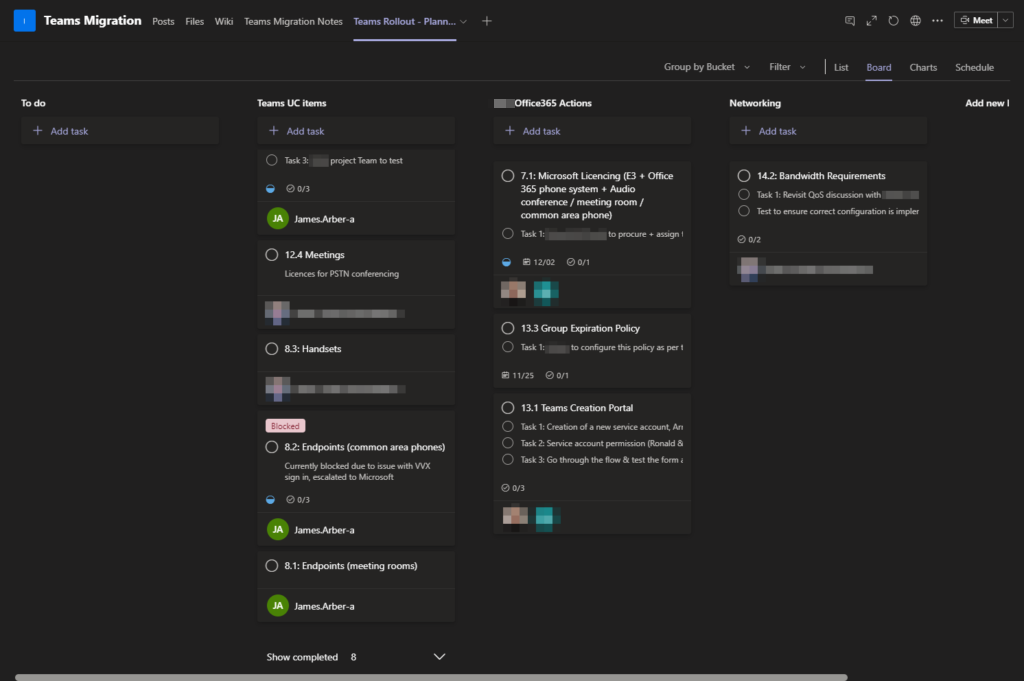Click teal avatar on 7.1 Licencing card
The height and width of the screenshot is (681, 1024).
point(546,291)
